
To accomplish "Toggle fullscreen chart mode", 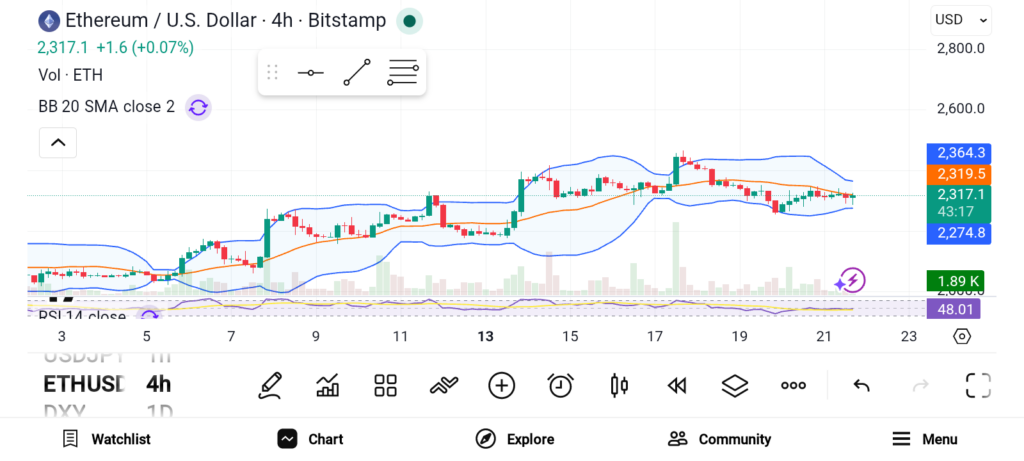I will pyautogui.click(x=977, y=385).
